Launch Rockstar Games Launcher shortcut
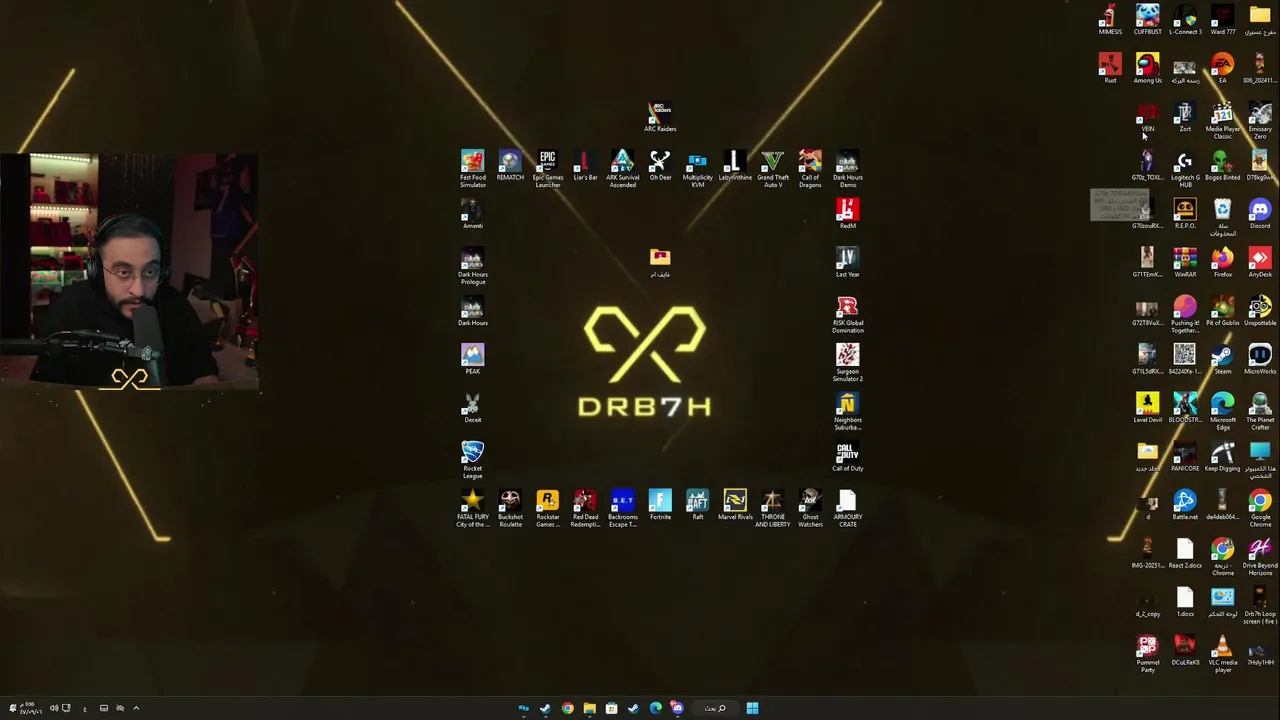Screen dimensions: 1280x720 coord(547,509)
